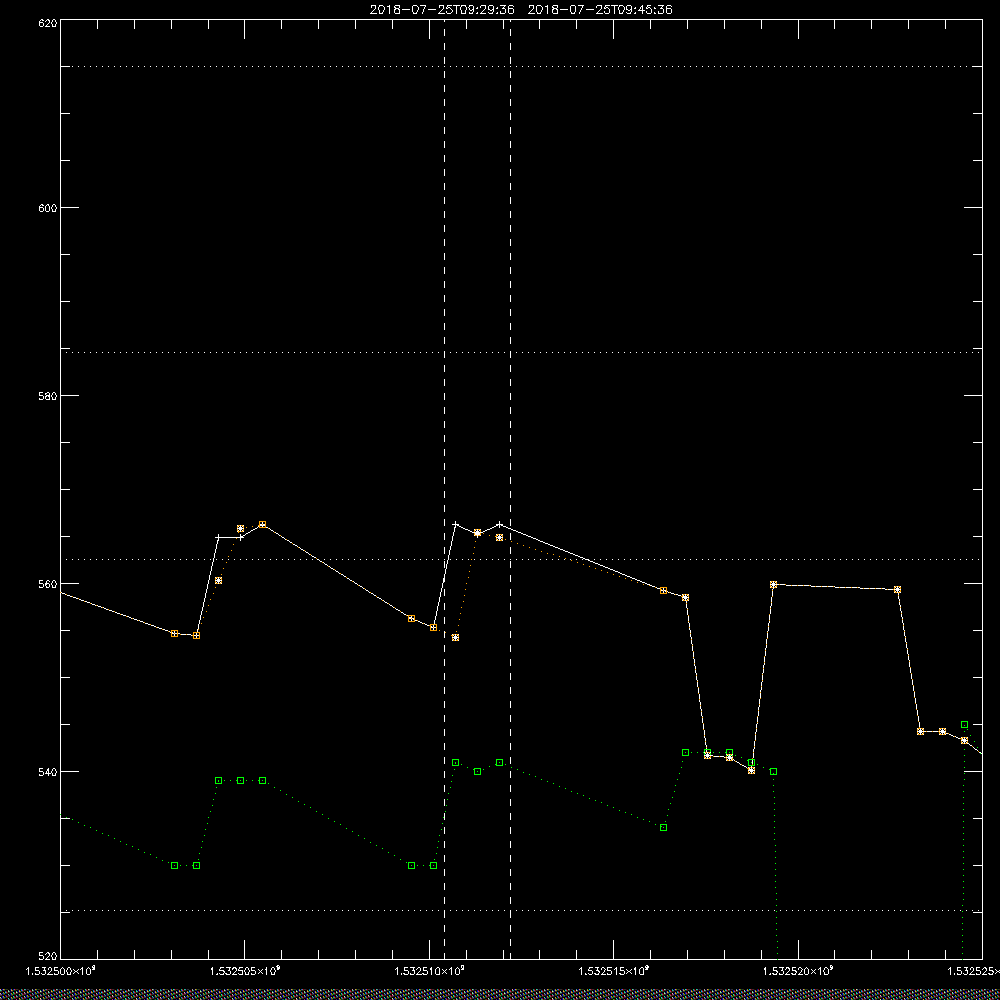Click the green square marker above 544 near right edge
This screenshot has width=1000, height=1000.
(x=964, y=724)
